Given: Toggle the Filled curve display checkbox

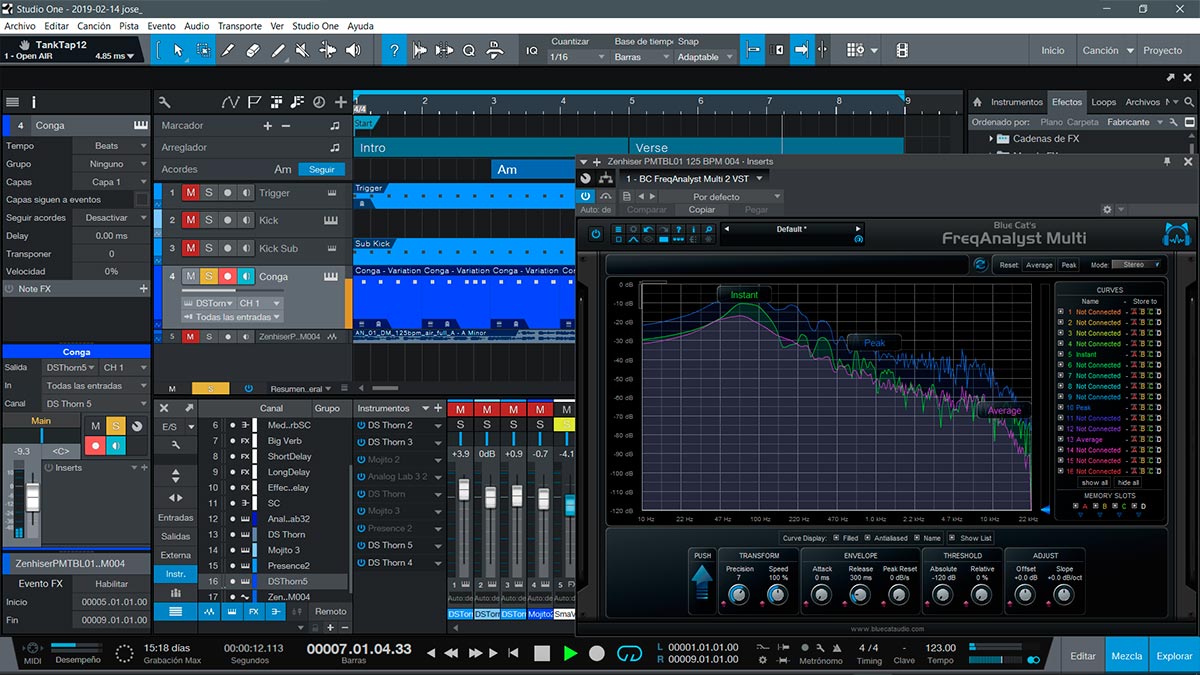Looking at the screenshot, I should 836,538.
